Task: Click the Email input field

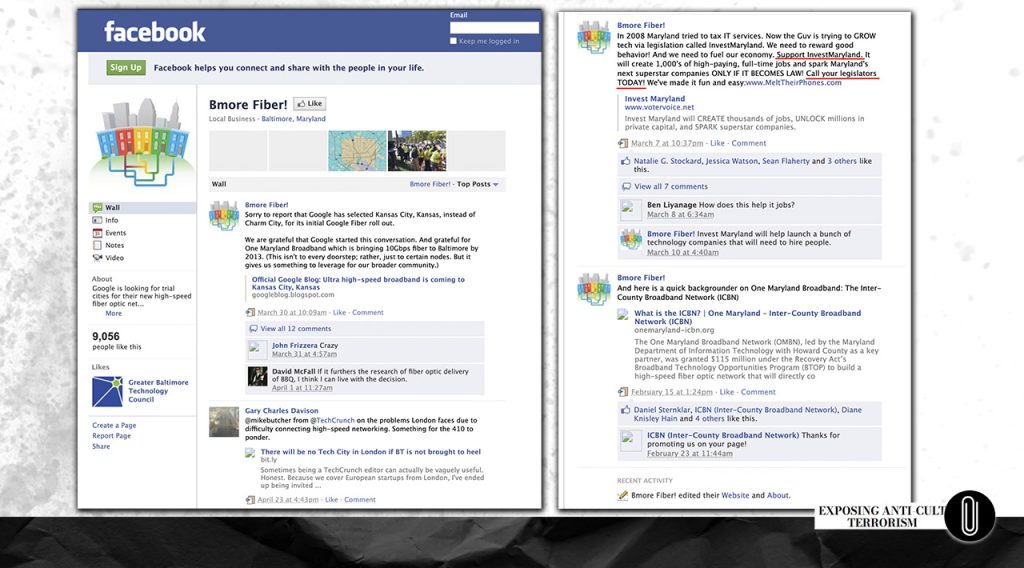Action: point(494,27)
